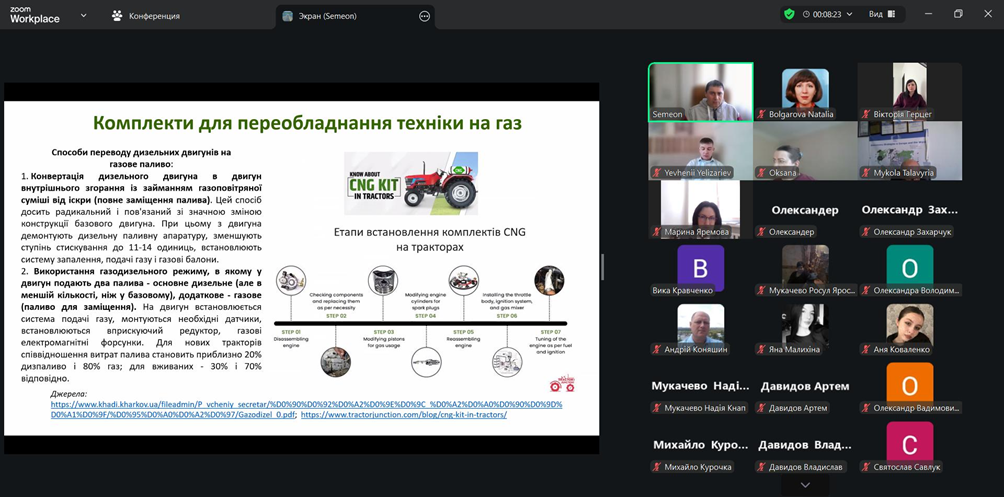Click the red CNG tractor image
The width and height of the screenshot is (1004, 497).
pos(410,183)
